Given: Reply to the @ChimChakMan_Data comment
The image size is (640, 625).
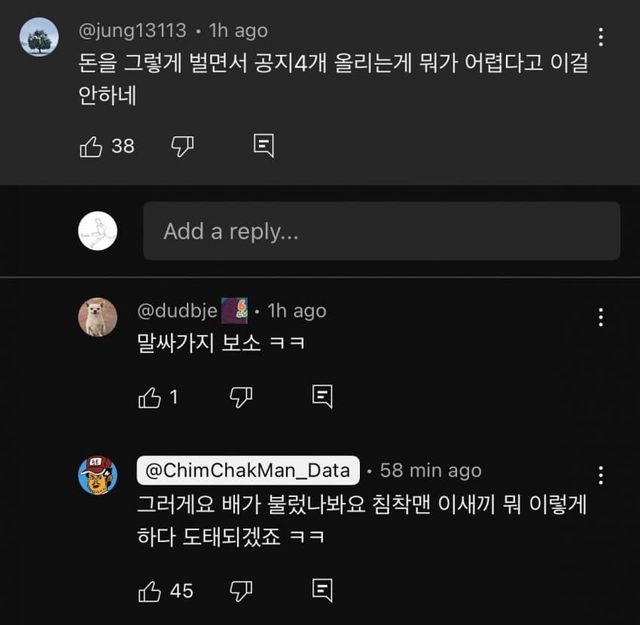Looking at the screenshot, I should tap(322, 591).
